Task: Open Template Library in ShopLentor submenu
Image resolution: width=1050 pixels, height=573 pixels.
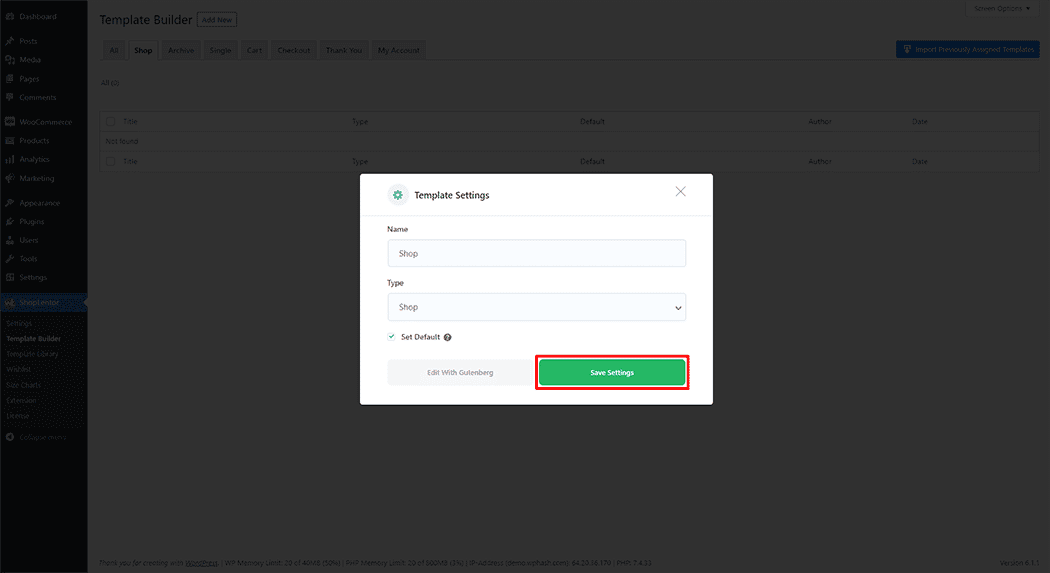Action: coord(32,354)
